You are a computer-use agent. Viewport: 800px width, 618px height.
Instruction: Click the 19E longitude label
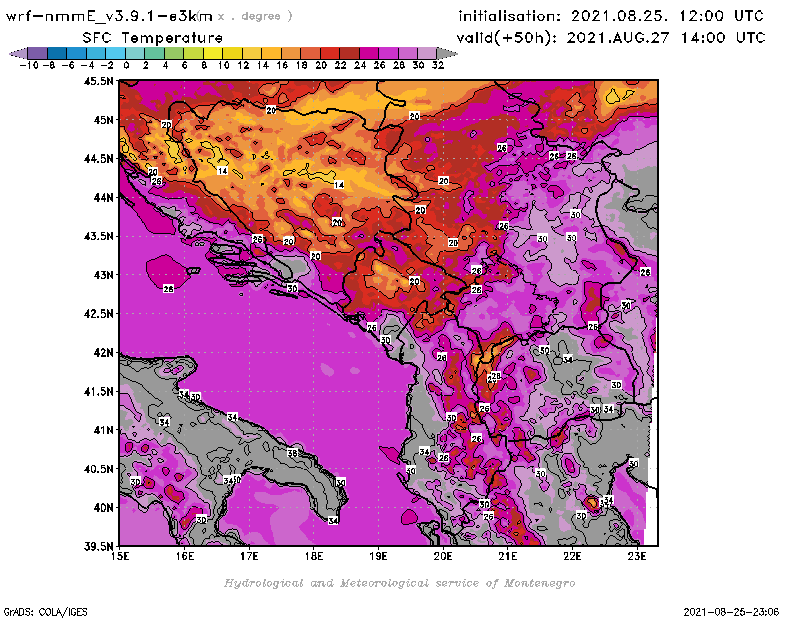(379, 556)
